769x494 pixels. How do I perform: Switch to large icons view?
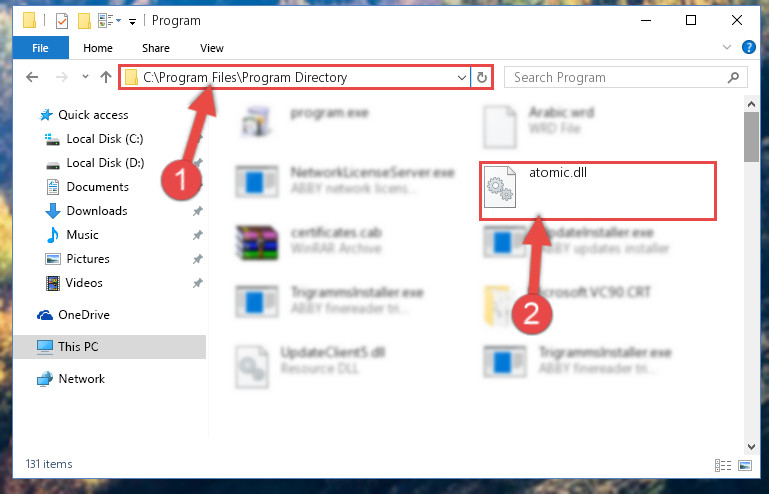pos(745,465)
